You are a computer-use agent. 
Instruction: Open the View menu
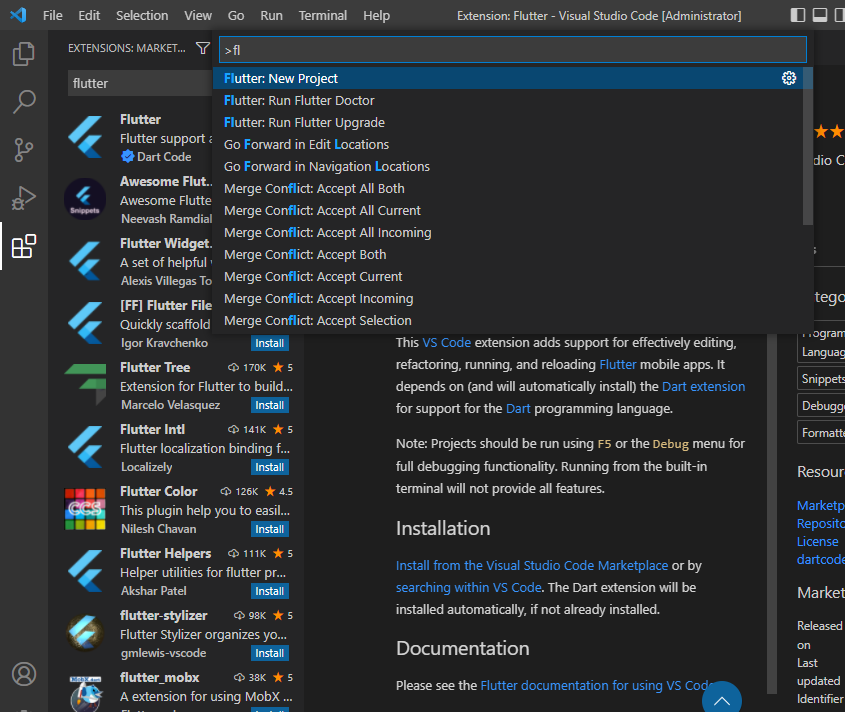(198, 16)
